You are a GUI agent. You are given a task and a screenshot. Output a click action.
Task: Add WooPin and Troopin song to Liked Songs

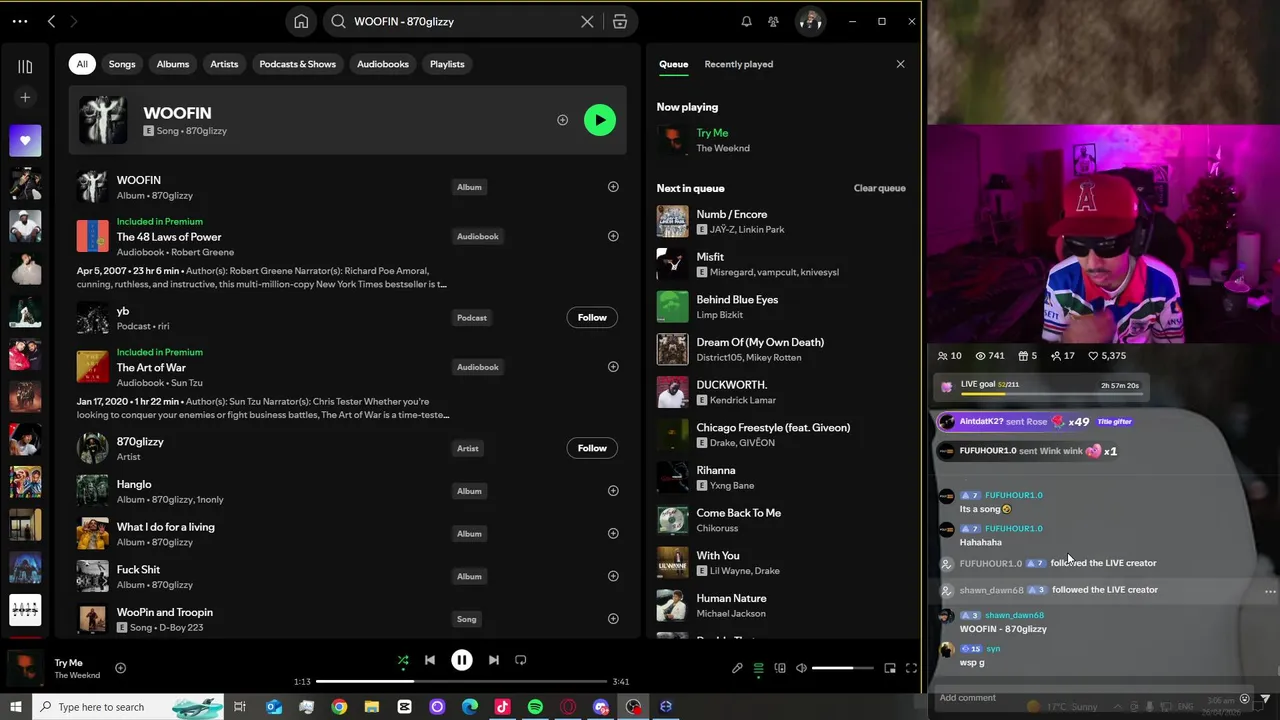(613, 619)
